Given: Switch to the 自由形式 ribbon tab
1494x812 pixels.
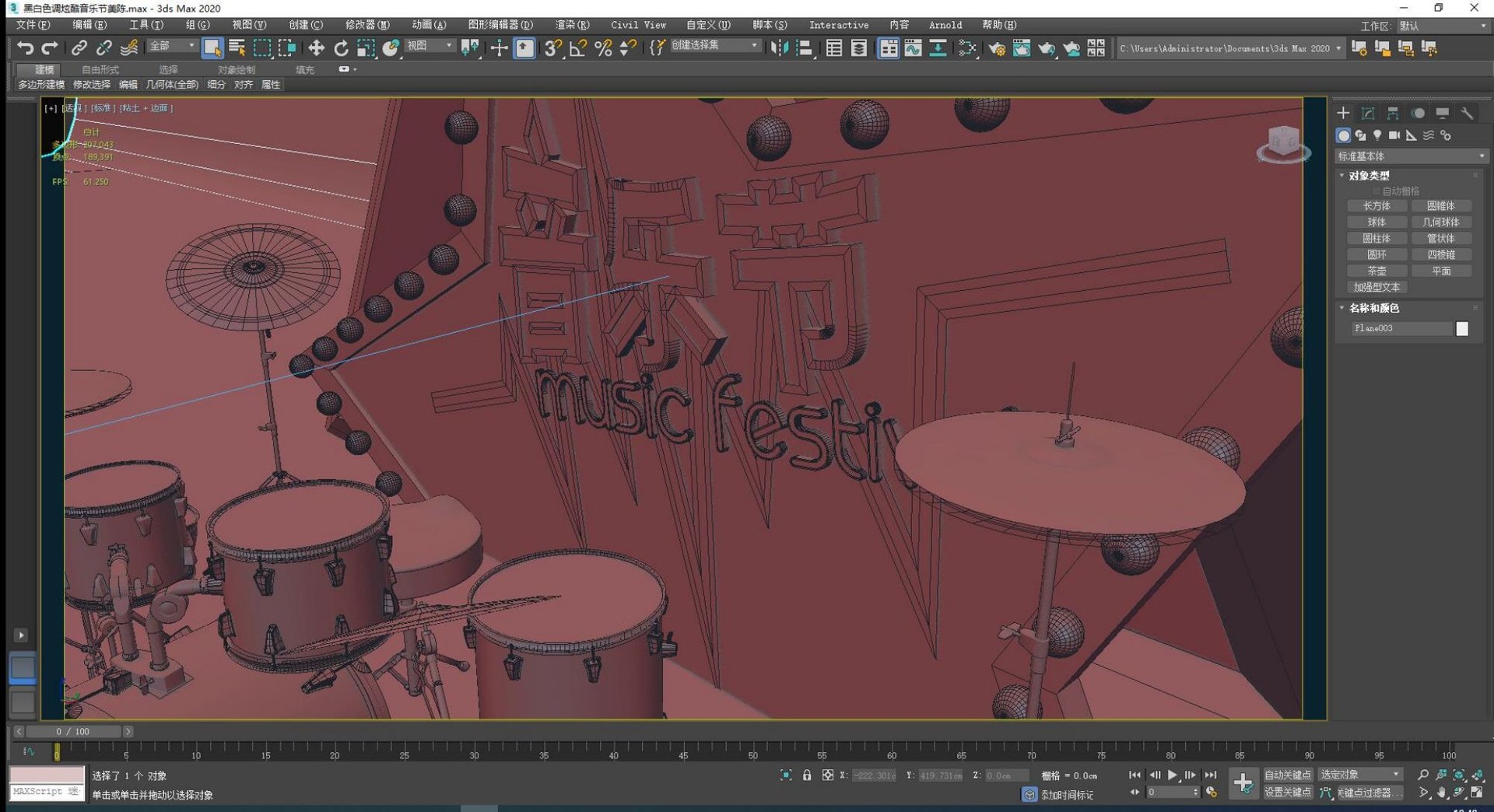Looking at the screenshot, I should (100, 70).
